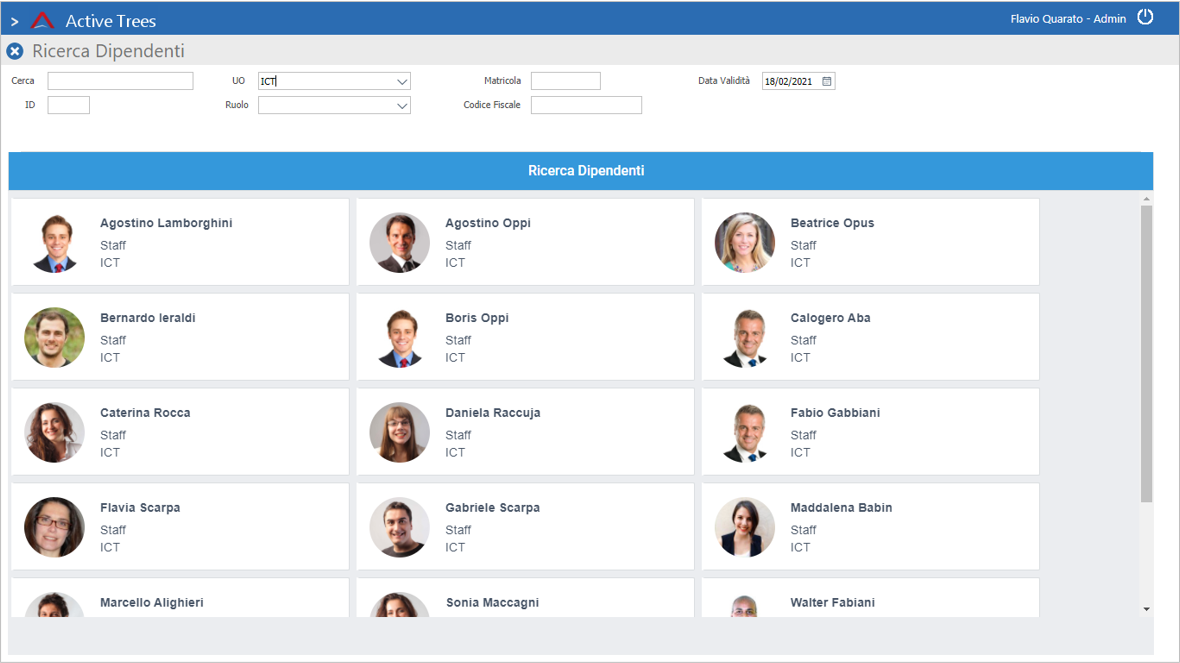Open Daniela Raccuja's photo
This screenshot has height=663, width=1180.
pyautogui.click(x=400, y=432)
